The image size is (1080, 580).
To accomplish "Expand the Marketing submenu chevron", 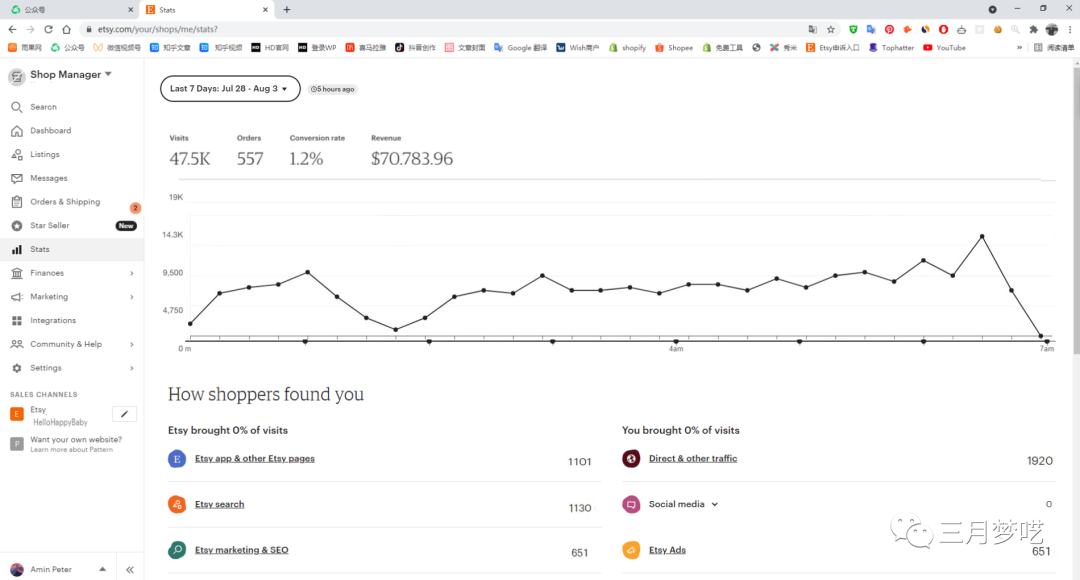I will (x=132, y=297).
